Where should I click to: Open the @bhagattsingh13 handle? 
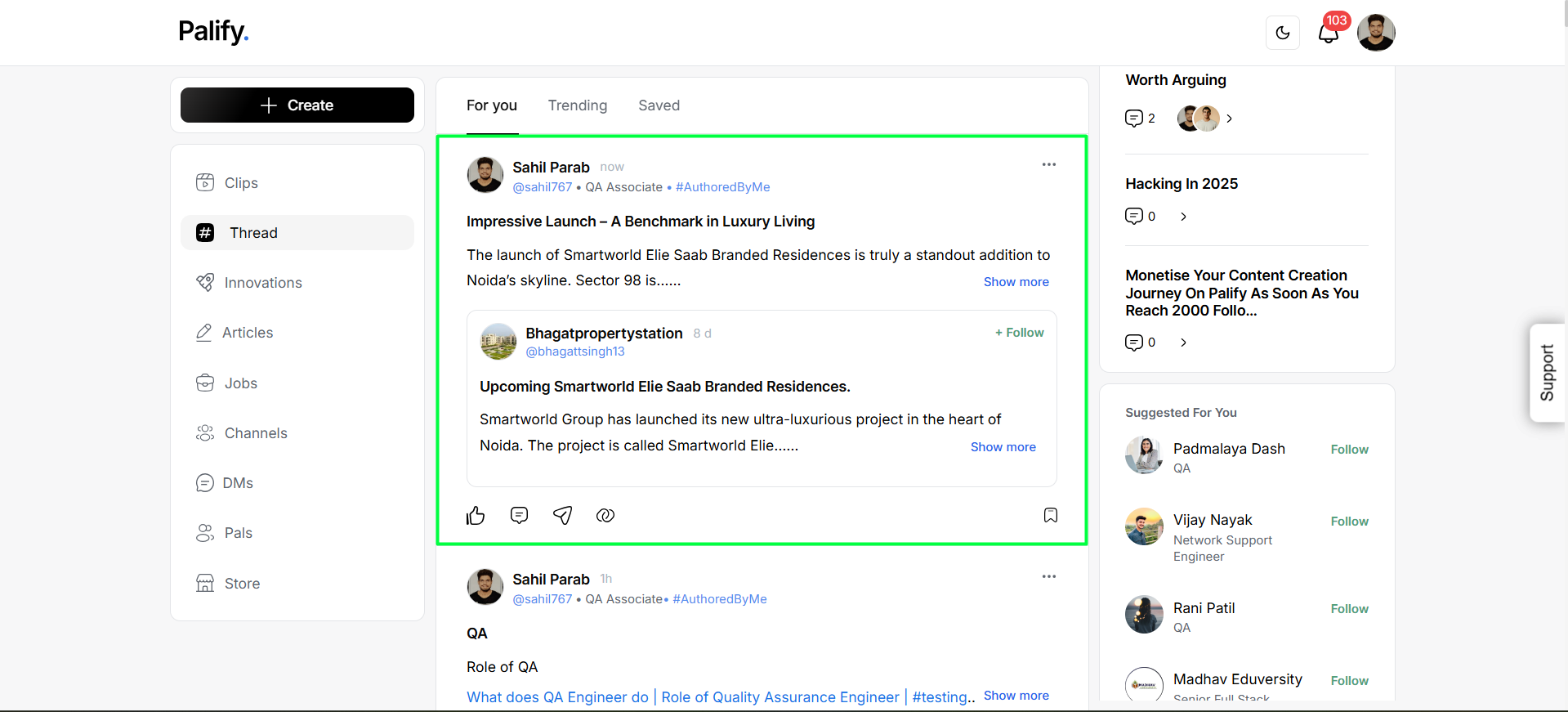[x=575, y=352]
